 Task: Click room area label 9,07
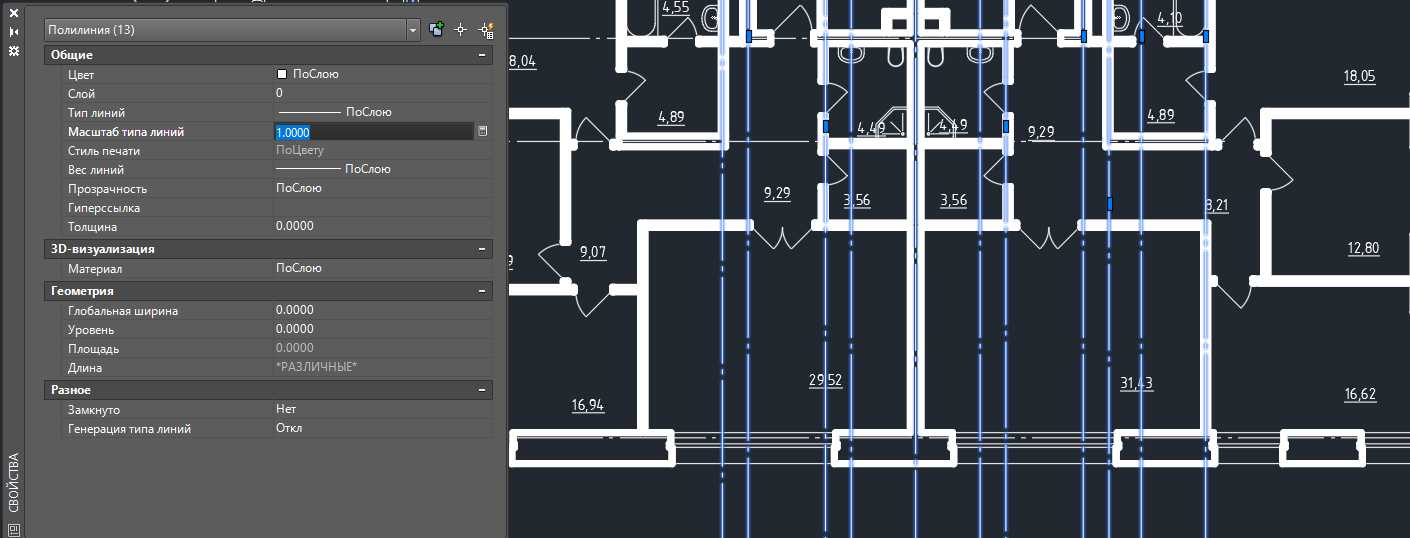593,253
